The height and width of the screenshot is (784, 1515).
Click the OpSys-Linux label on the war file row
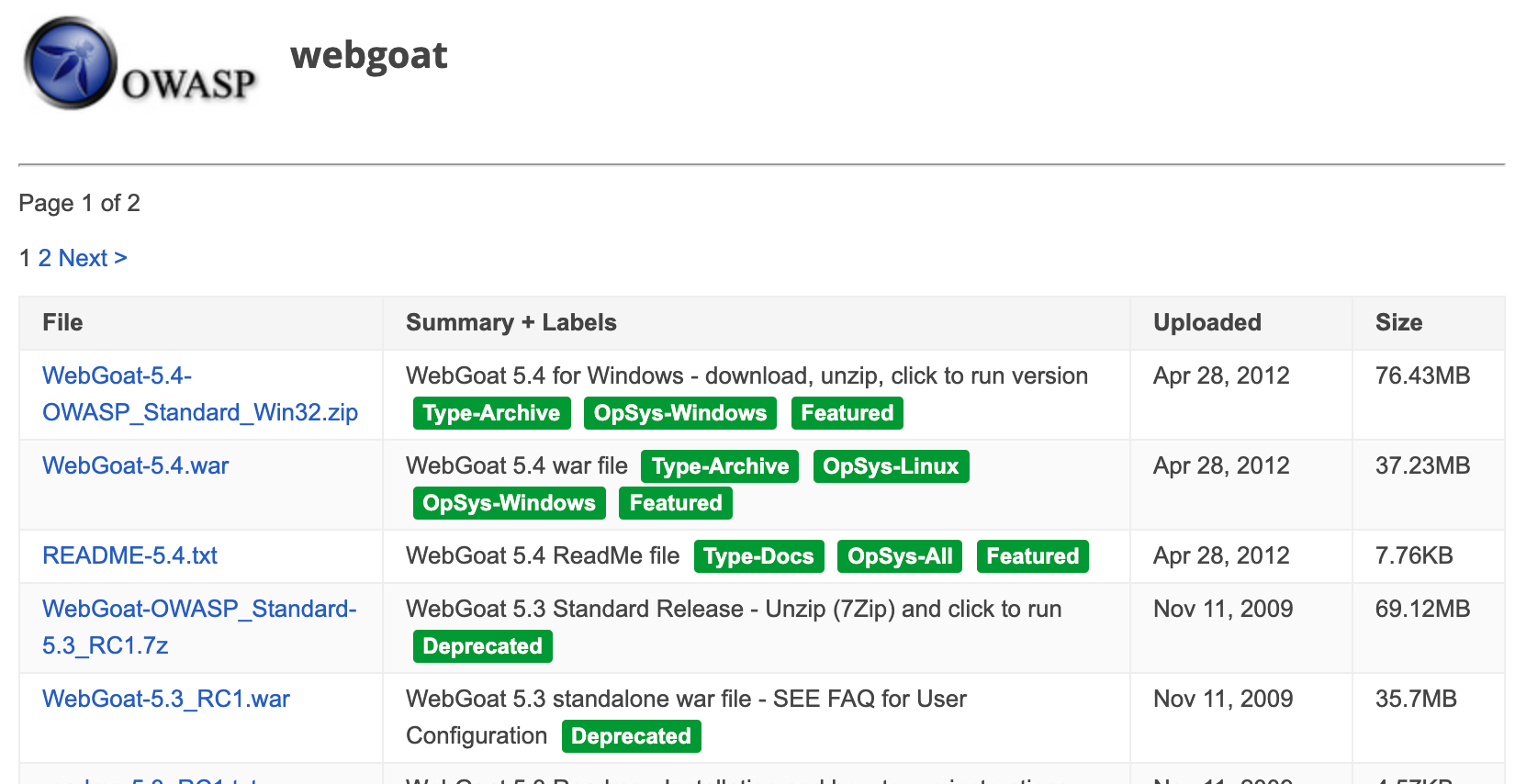pos(891,465)
